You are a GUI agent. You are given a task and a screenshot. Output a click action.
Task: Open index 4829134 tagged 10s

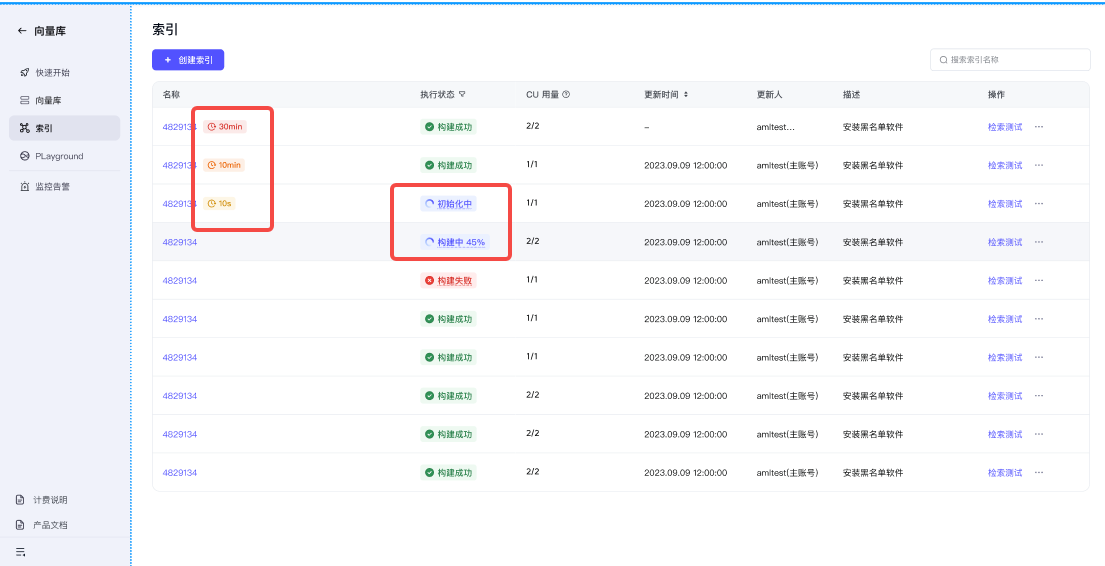click(179, 204)
